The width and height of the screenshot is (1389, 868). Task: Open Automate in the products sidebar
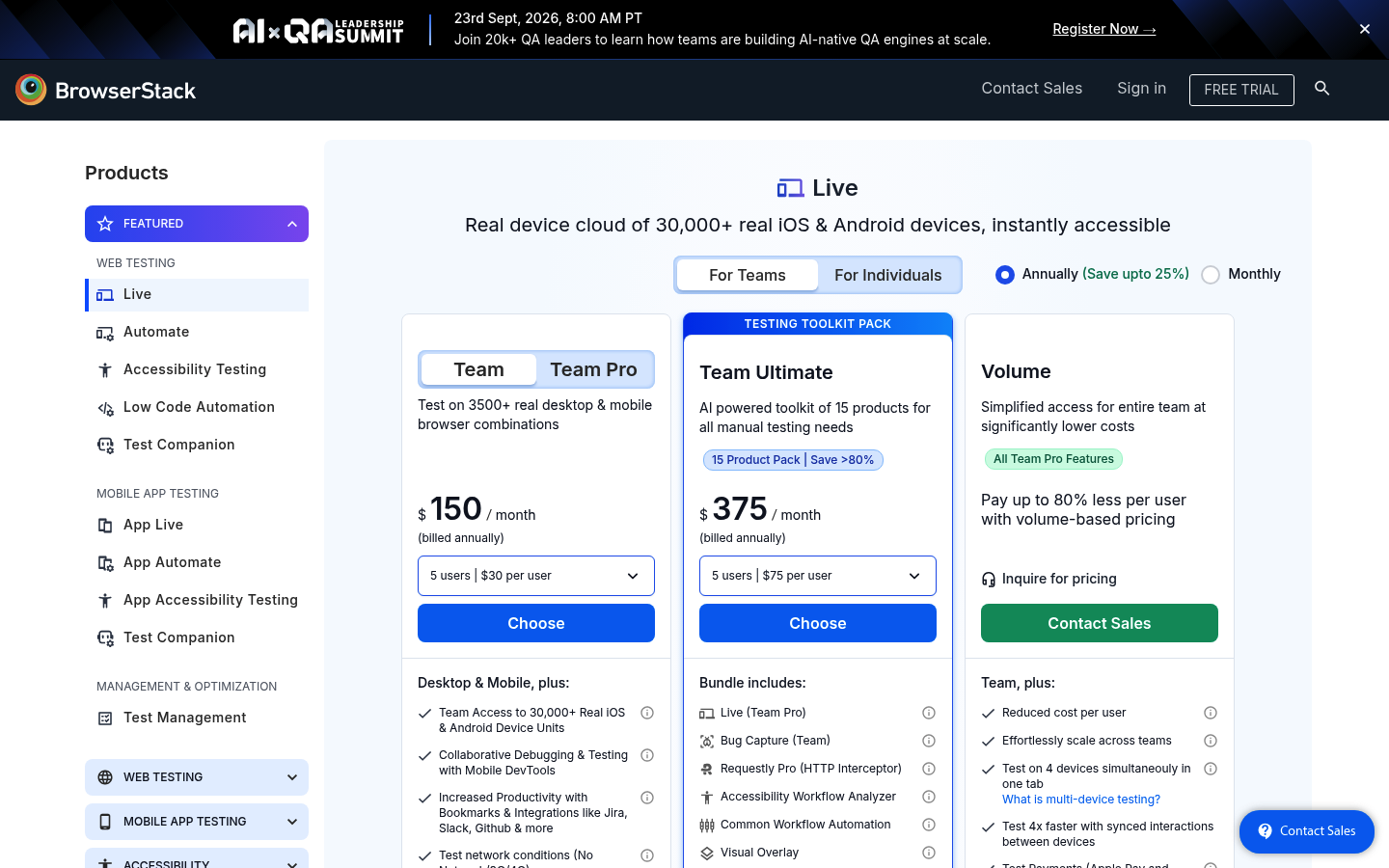(x=197, y=332)
